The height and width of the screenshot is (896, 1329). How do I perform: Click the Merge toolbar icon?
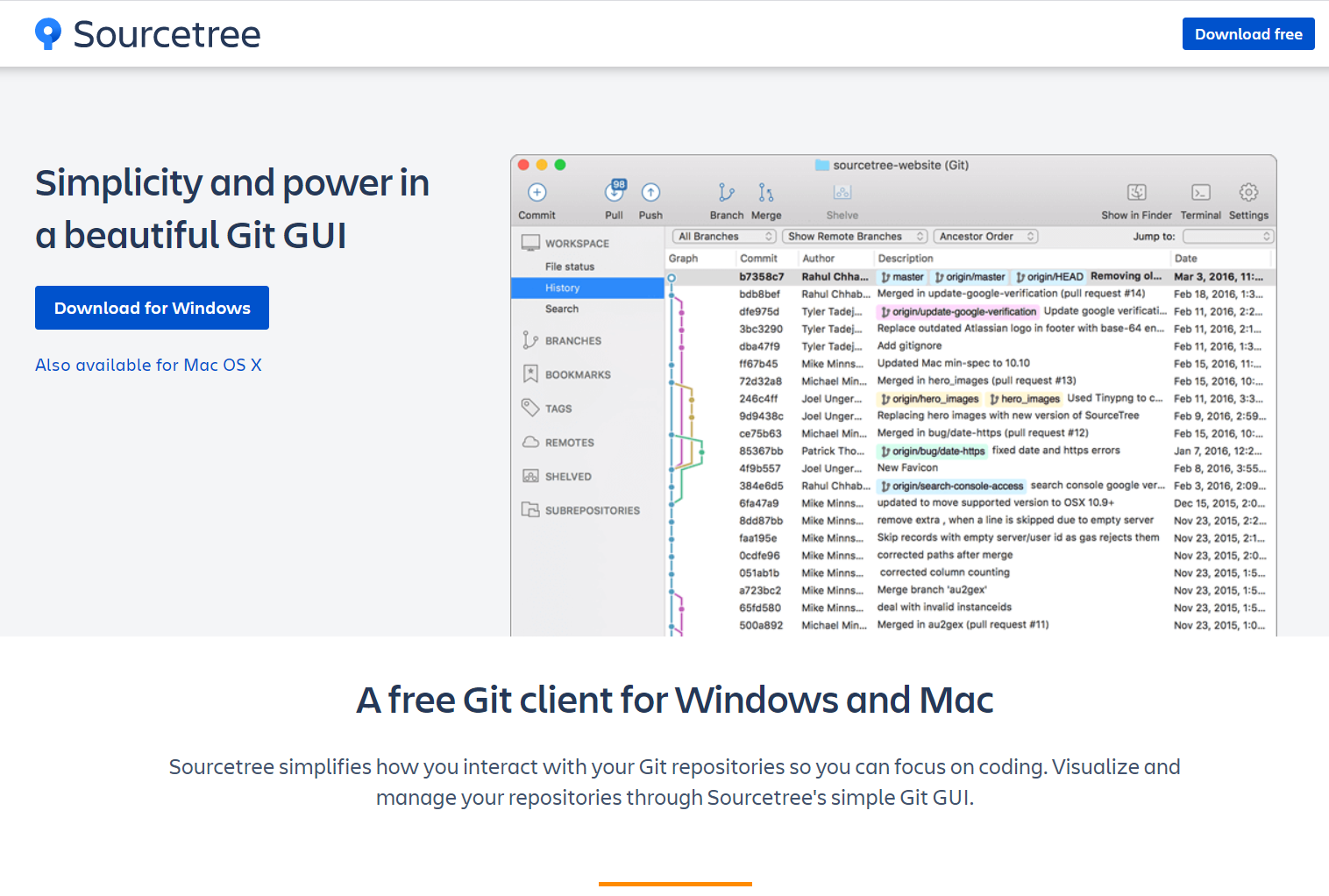click(x=766, y=192)
